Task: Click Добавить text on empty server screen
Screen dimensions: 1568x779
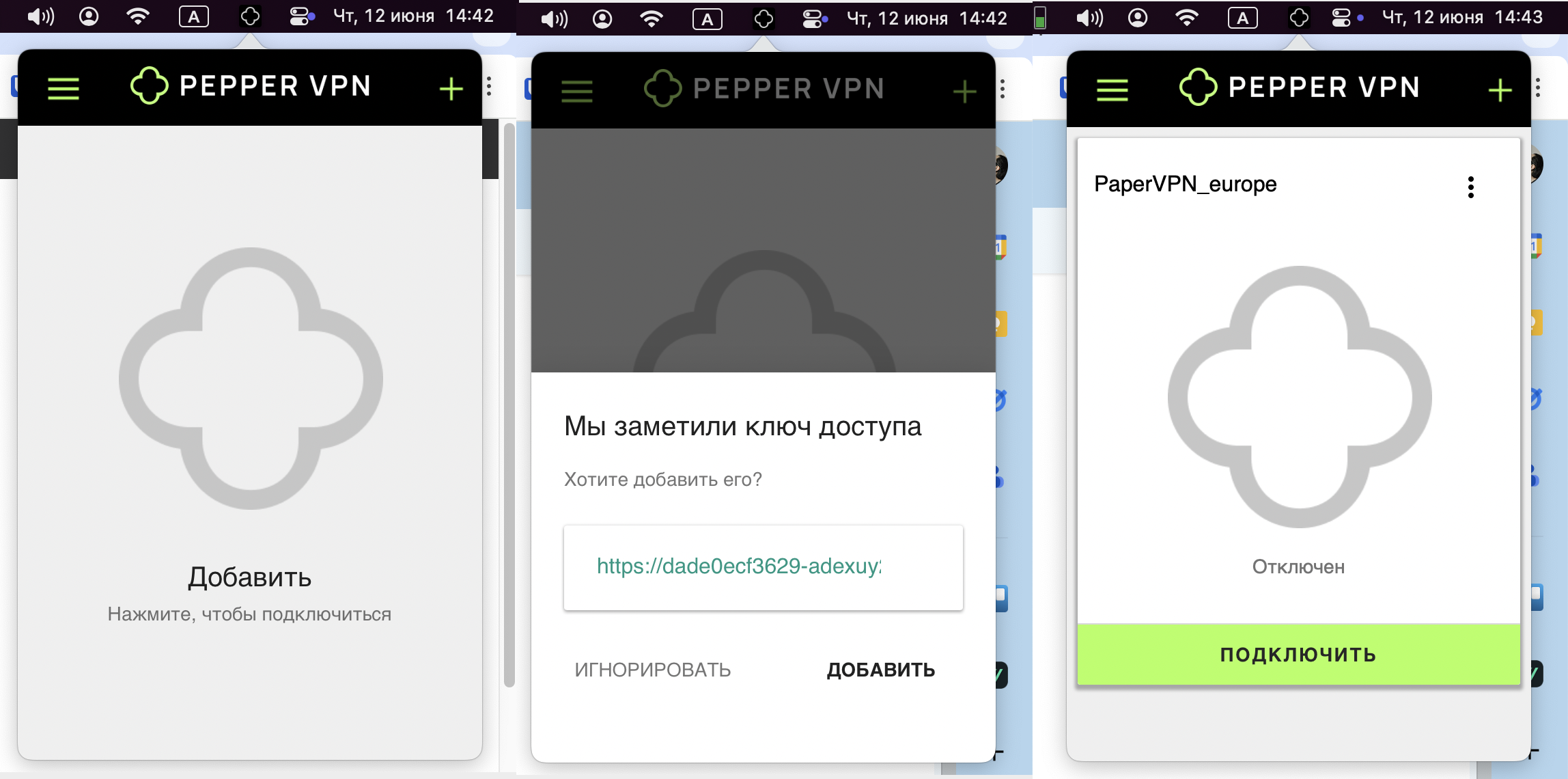Action: click(x=250, y=577)
